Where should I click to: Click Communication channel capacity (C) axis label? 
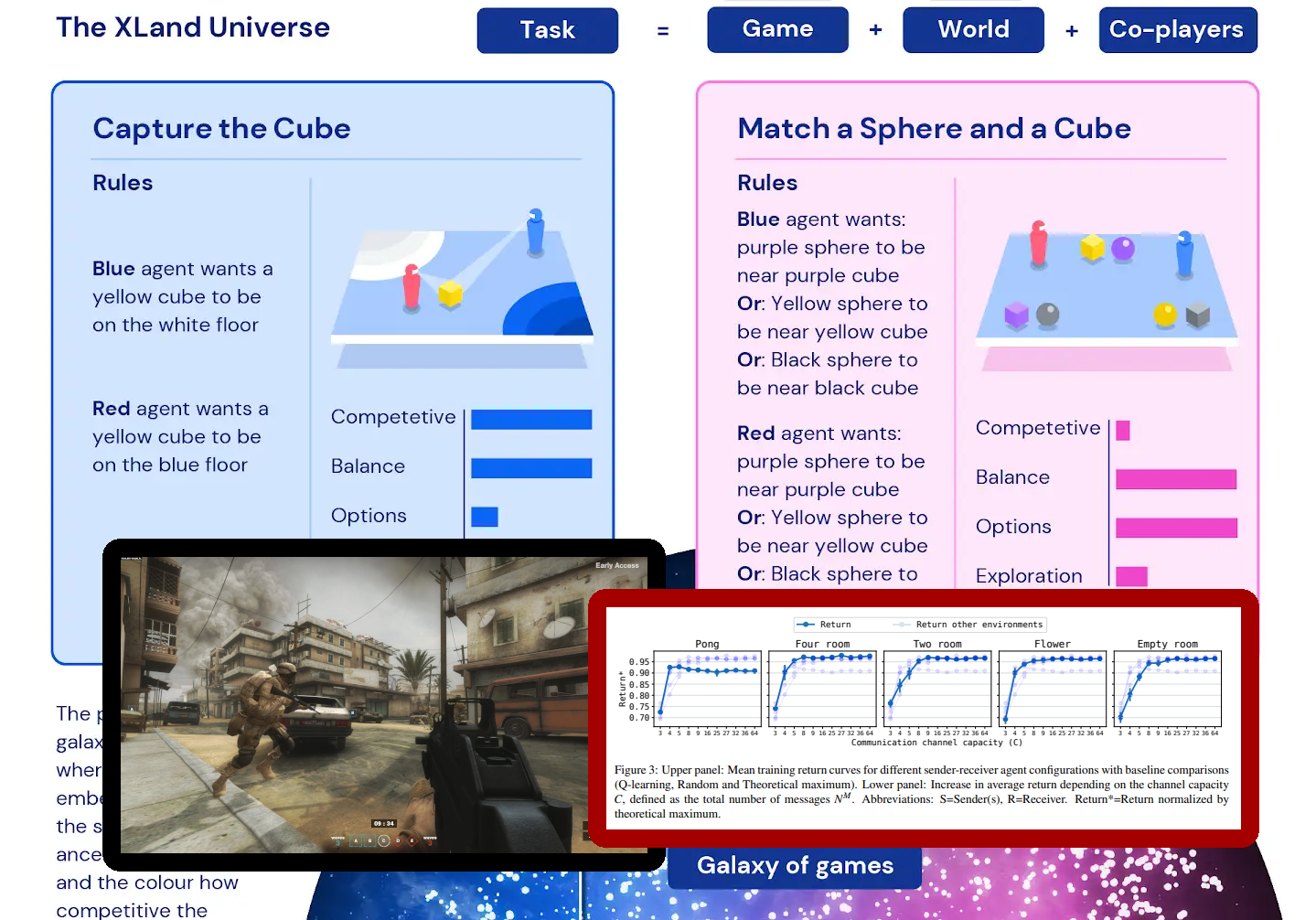coord(936,743)
